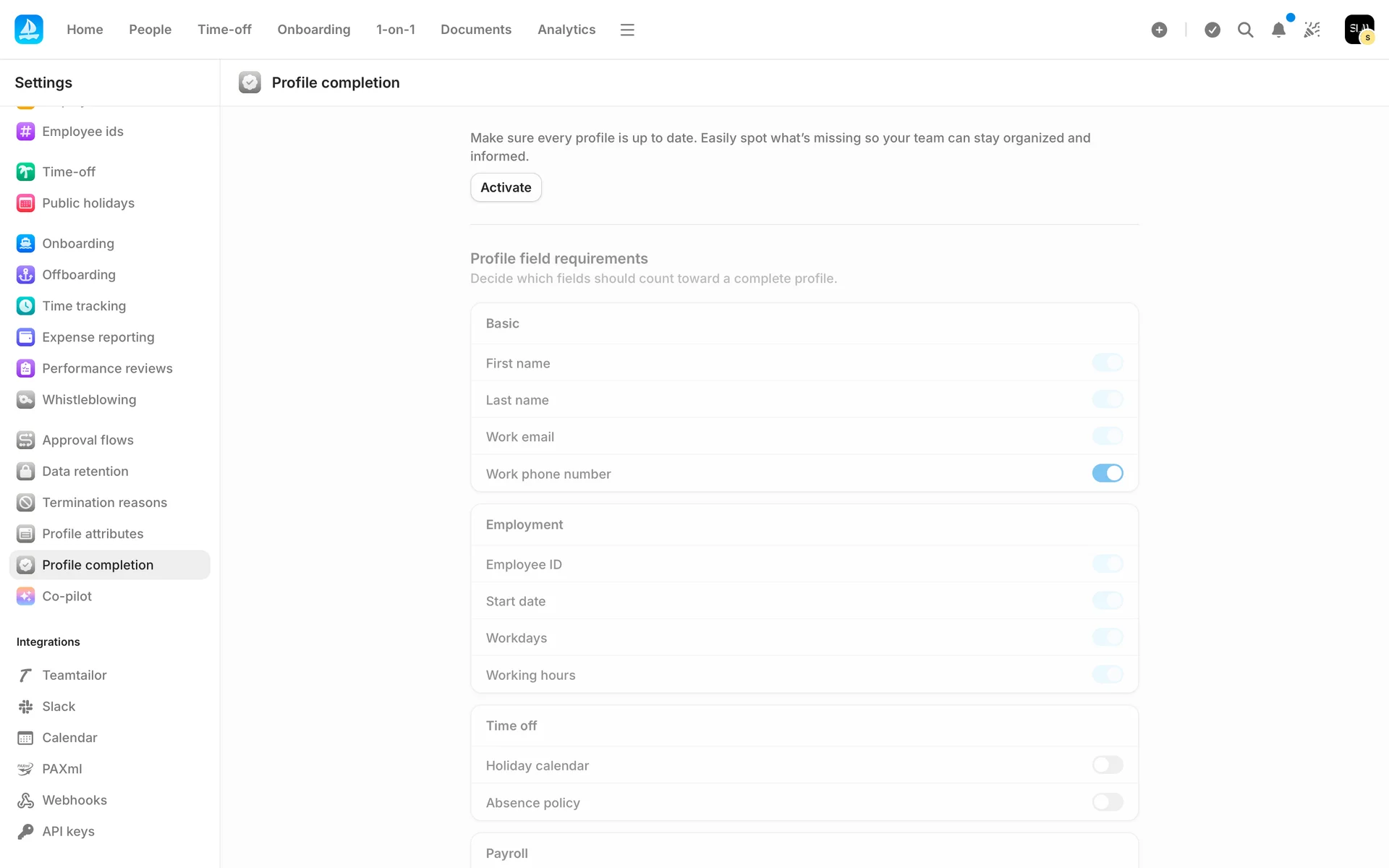Click the checkmark tasks icon in header
This screenshot has height=868, width=1389.
tap(1212, 30)
